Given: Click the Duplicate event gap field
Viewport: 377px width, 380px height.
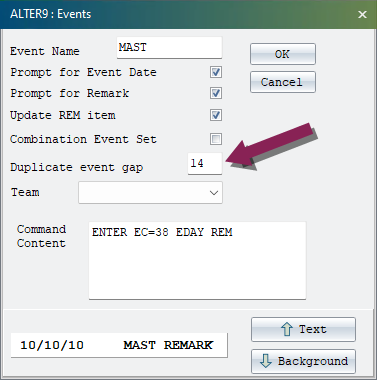Looking at the screenshot, I should (x=205, y=163).
